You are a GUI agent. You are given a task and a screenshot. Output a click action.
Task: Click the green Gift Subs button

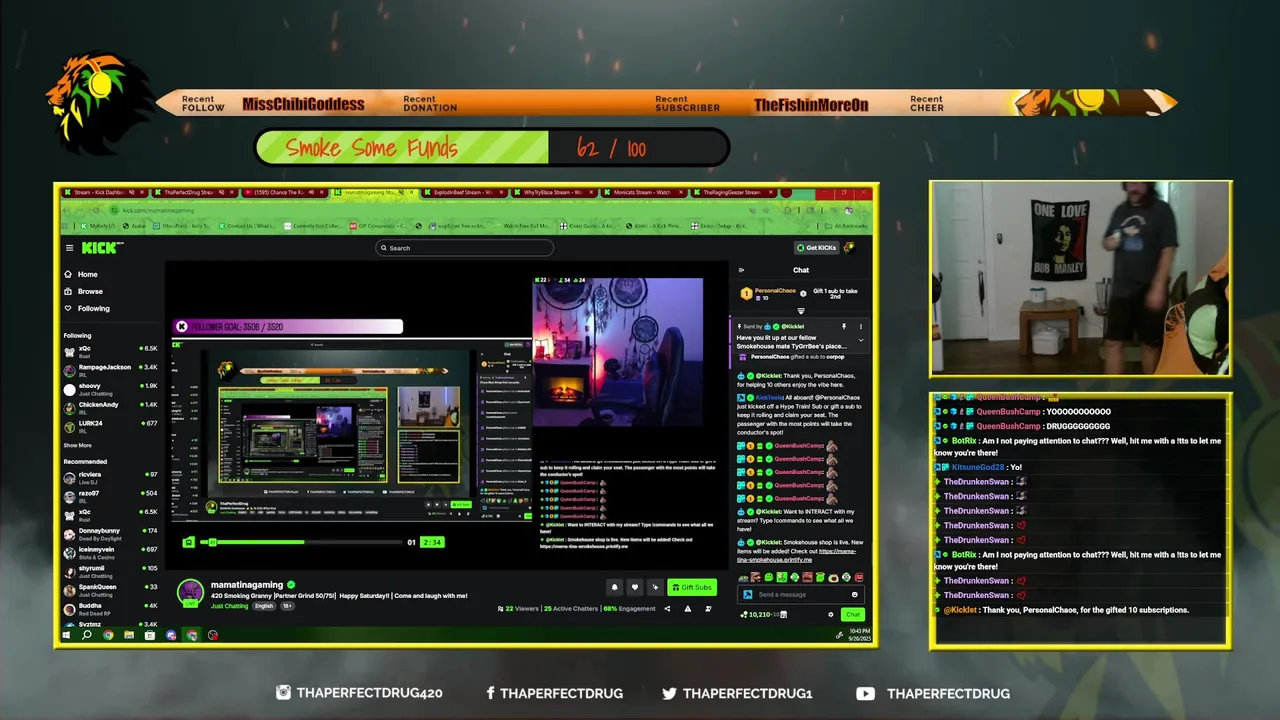[x=692, y=587]
